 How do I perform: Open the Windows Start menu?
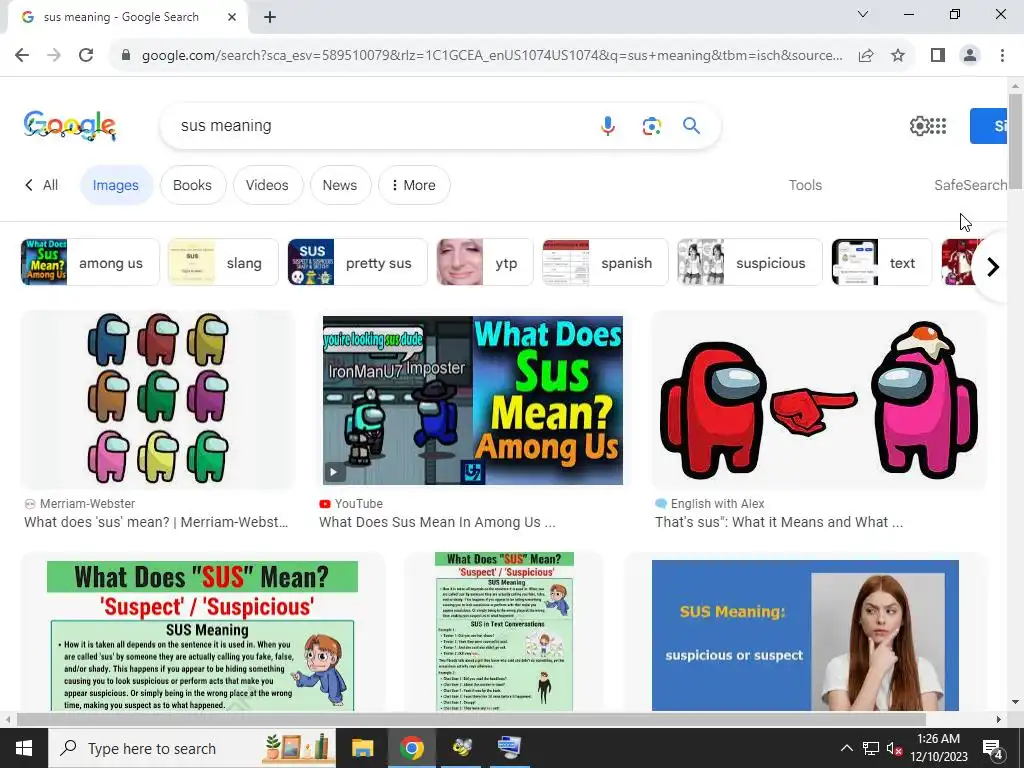[24, 748]
